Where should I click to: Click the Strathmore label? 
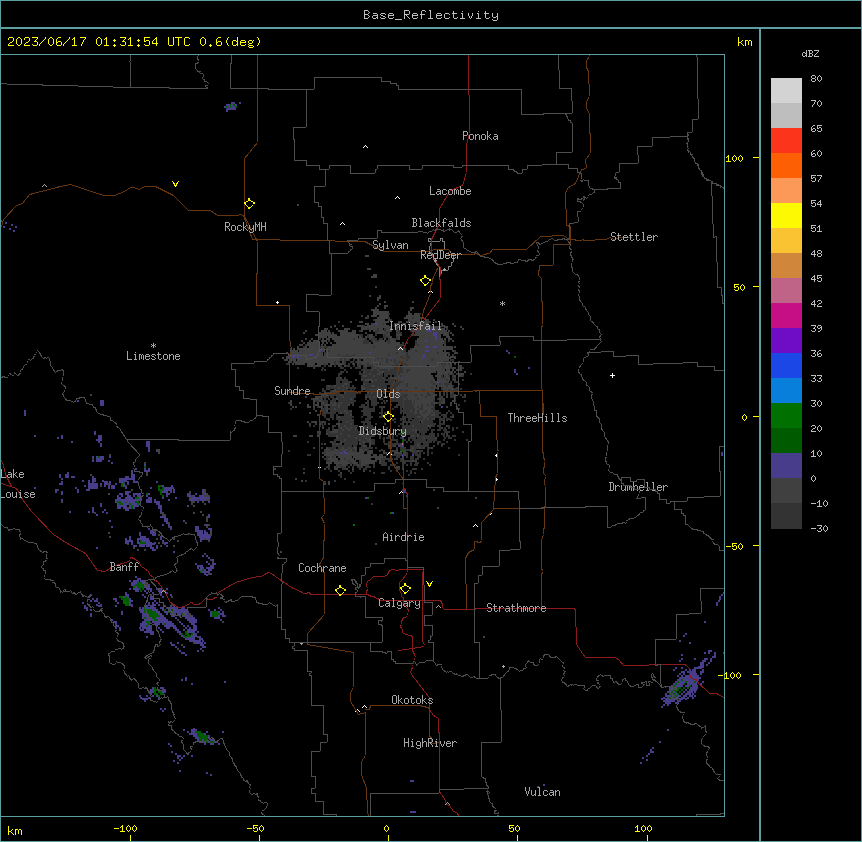point(516,608)
